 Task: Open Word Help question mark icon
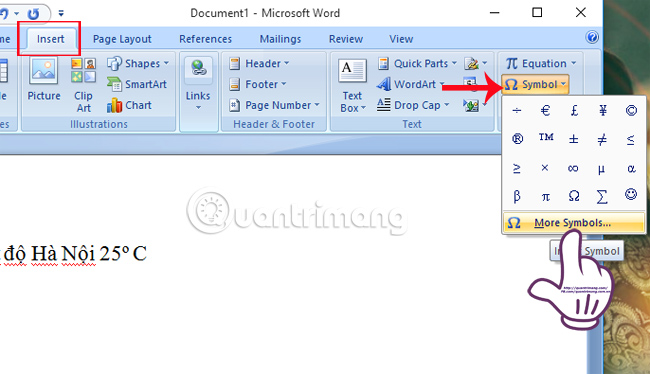(x=592, y=37)
